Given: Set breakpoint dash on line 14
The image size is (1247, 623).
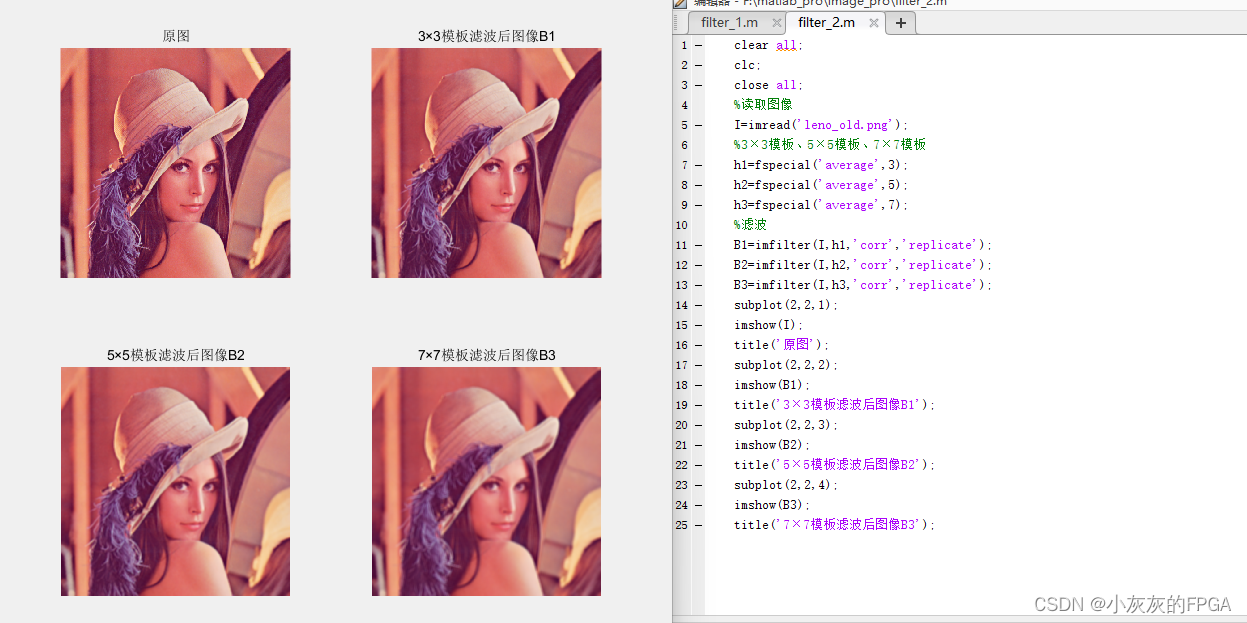Looking at the screenshot, I should coord(698,305).
